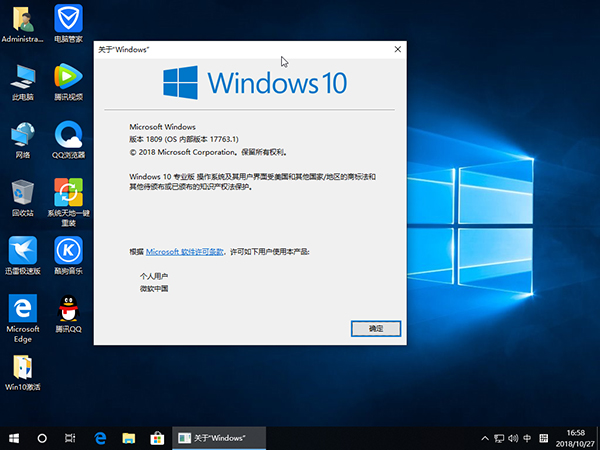Launch QQ浏览器 desktop shortcut
Image resolution: width=600 pixels, height=450 pixels.
click(68, 140)
